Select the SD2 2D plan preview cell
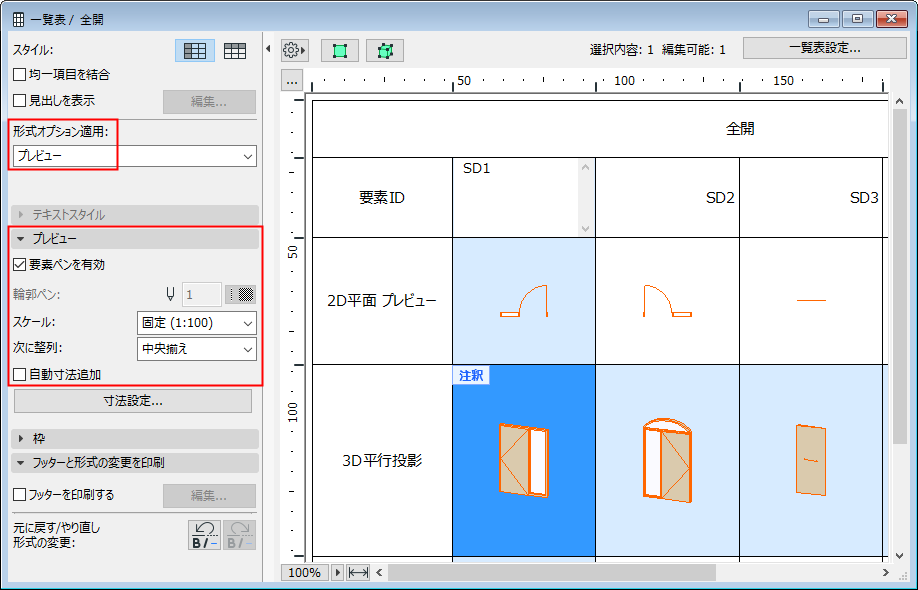This screenshot has height=590, width=918. pyautogui.click(x=667, y=301)
